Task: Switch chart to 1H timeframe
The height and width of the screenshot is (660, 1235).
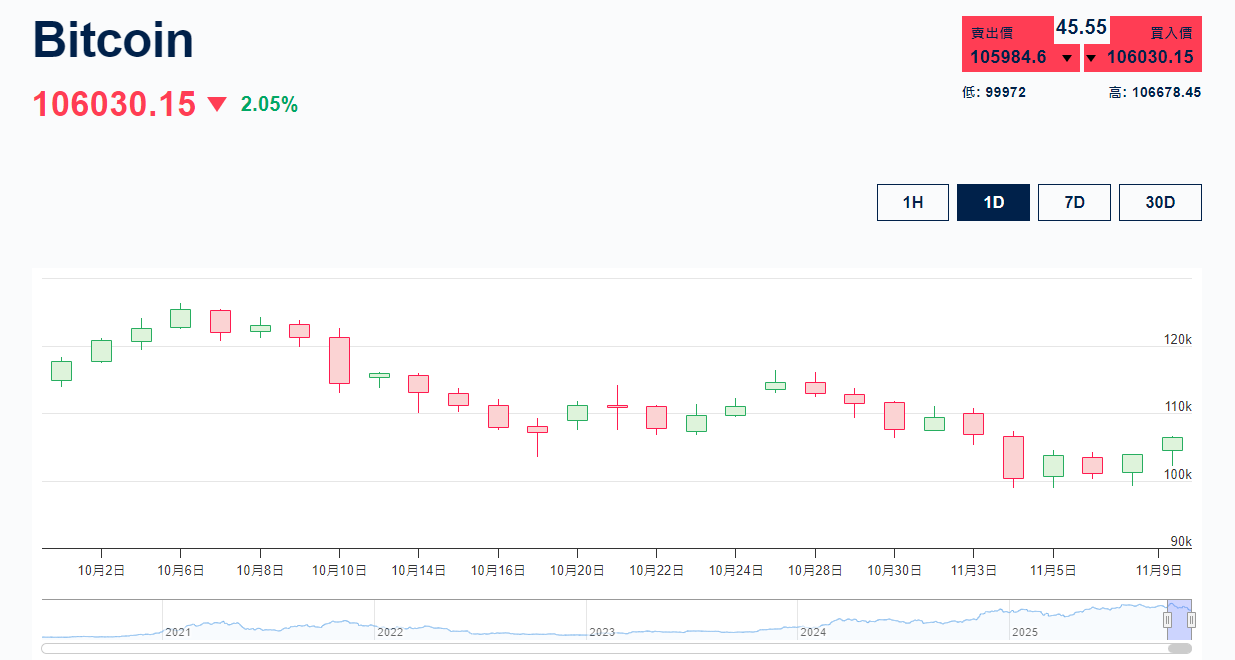Action: tap(912, 202)
